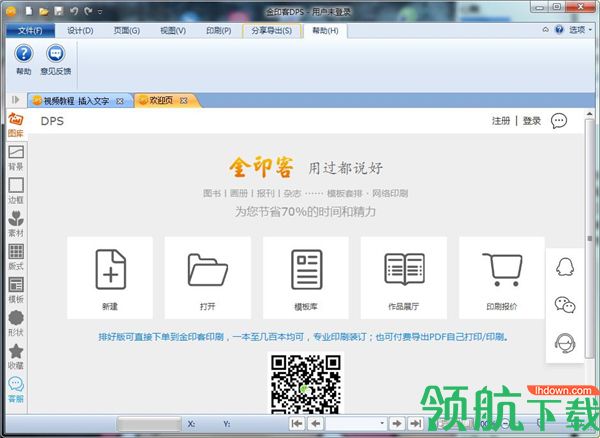This screenshot has height=438, width=600.
Task: Open the page selector combo box
Action: click(356, 423)
